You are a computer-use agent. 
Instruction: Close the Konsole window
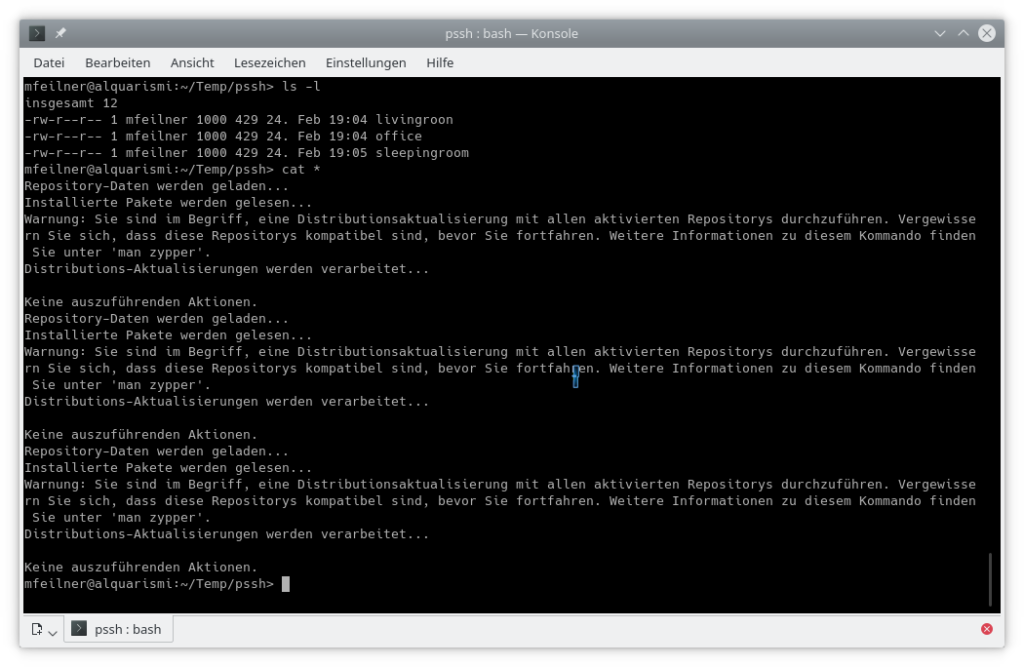[x=987, y=33]
